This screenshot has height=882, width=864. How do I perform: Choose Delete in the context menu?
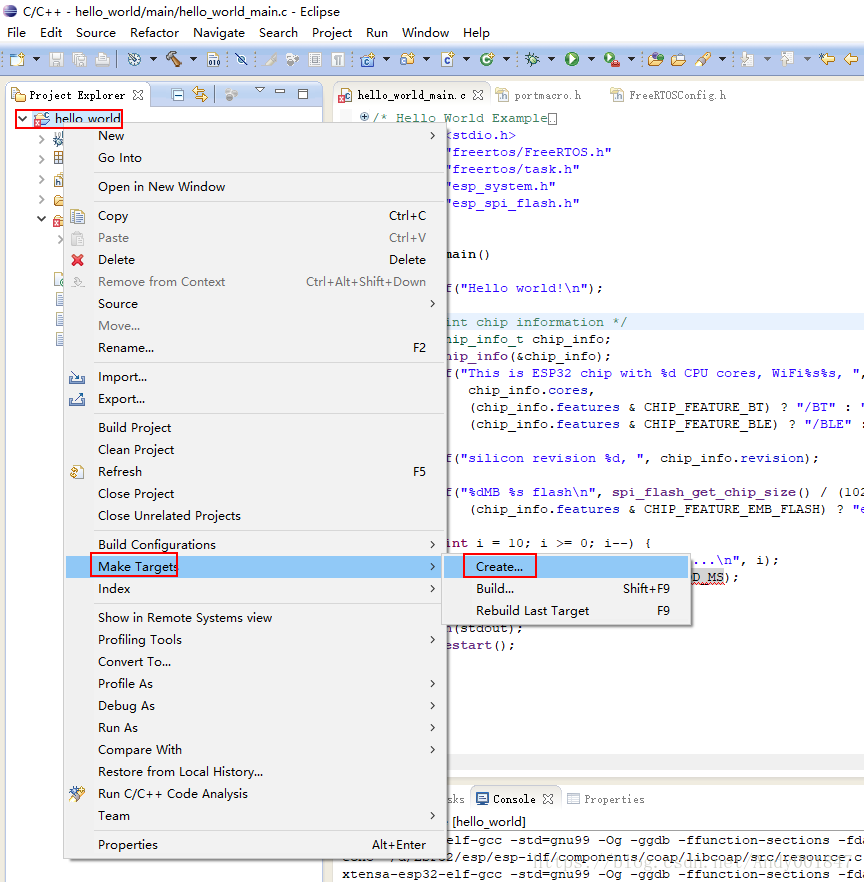254,260
